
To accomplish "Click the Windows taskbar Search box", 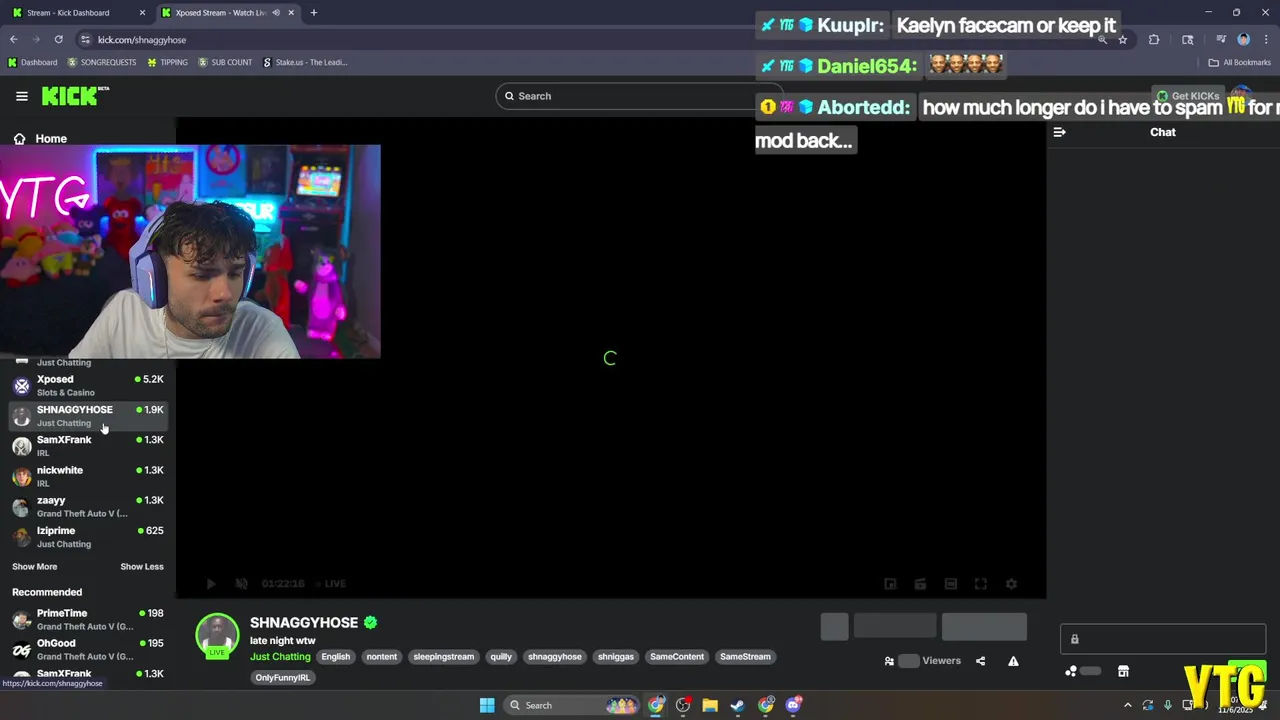I will pos(570,705).
